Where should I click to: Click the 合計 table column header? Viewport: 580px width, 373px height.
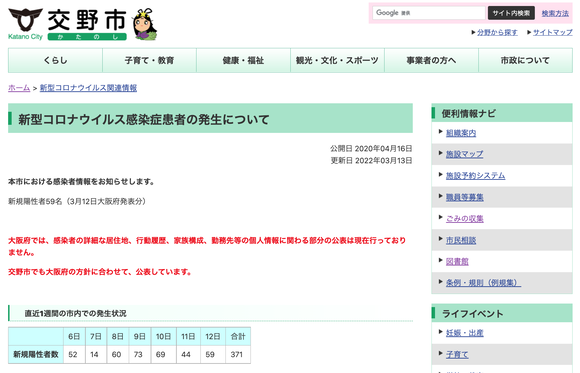238,336
